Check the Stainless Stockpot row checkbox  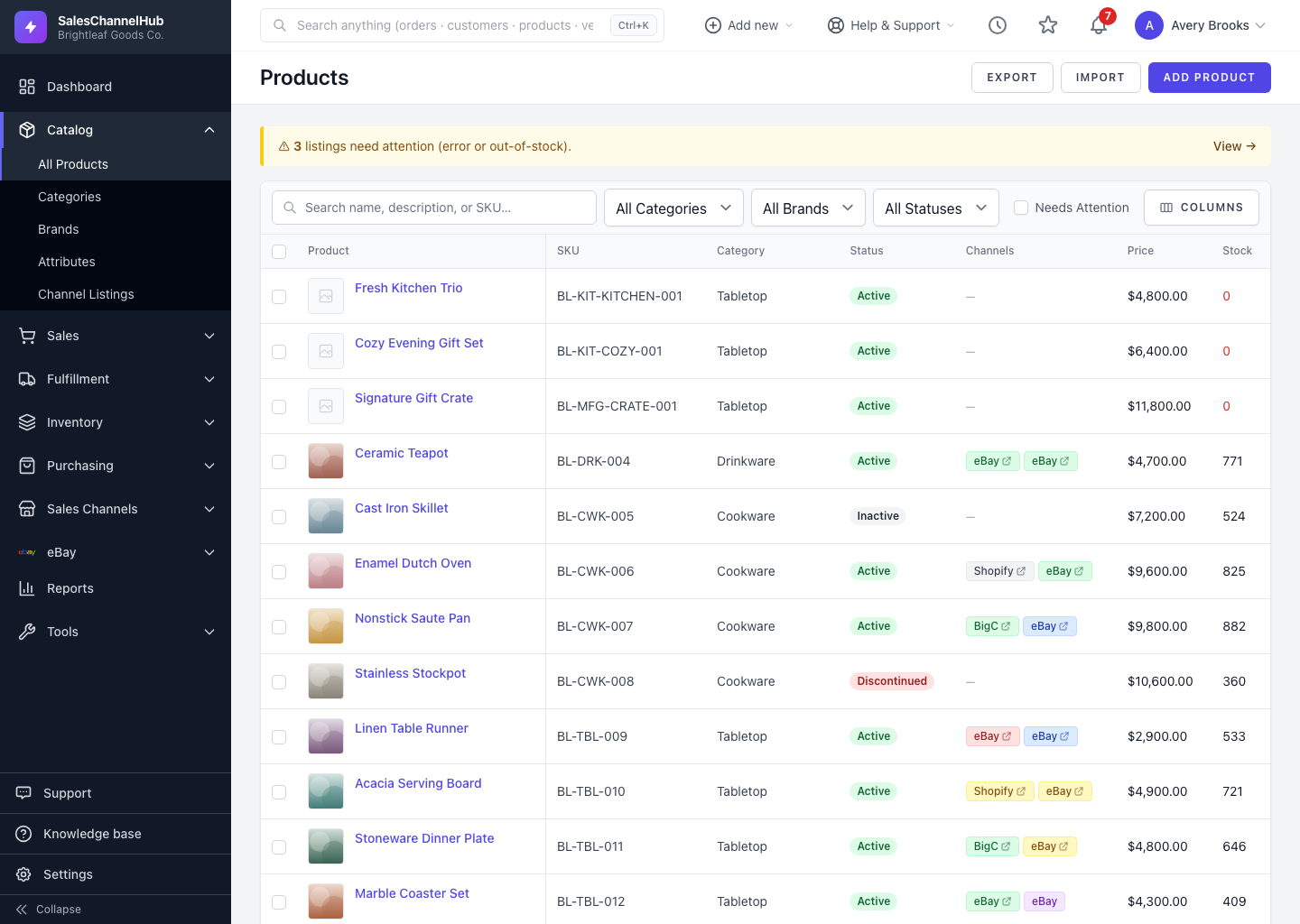279,682
